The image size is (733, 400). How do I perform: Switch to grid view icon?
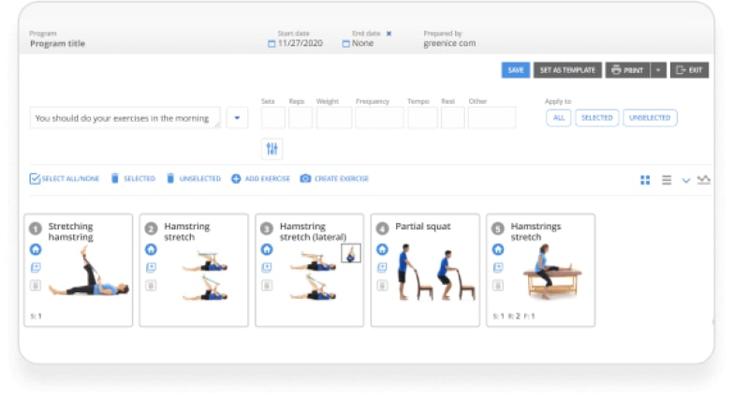tap(645, 180)
